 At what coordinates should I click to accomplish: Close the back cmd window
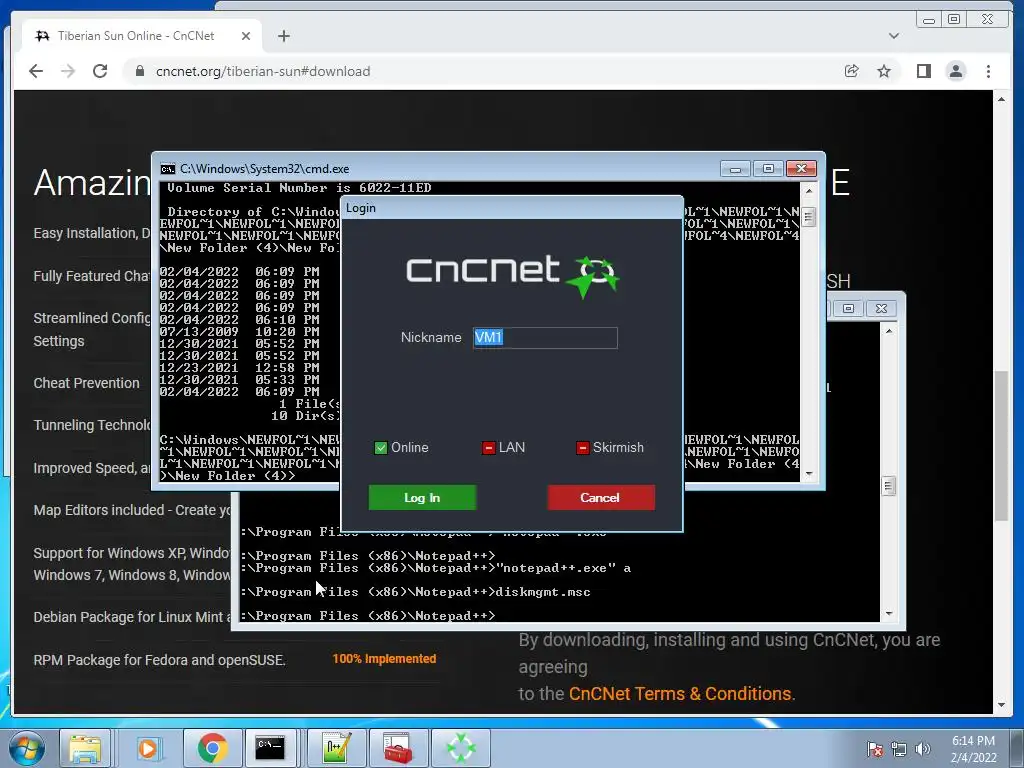point(881,308)
